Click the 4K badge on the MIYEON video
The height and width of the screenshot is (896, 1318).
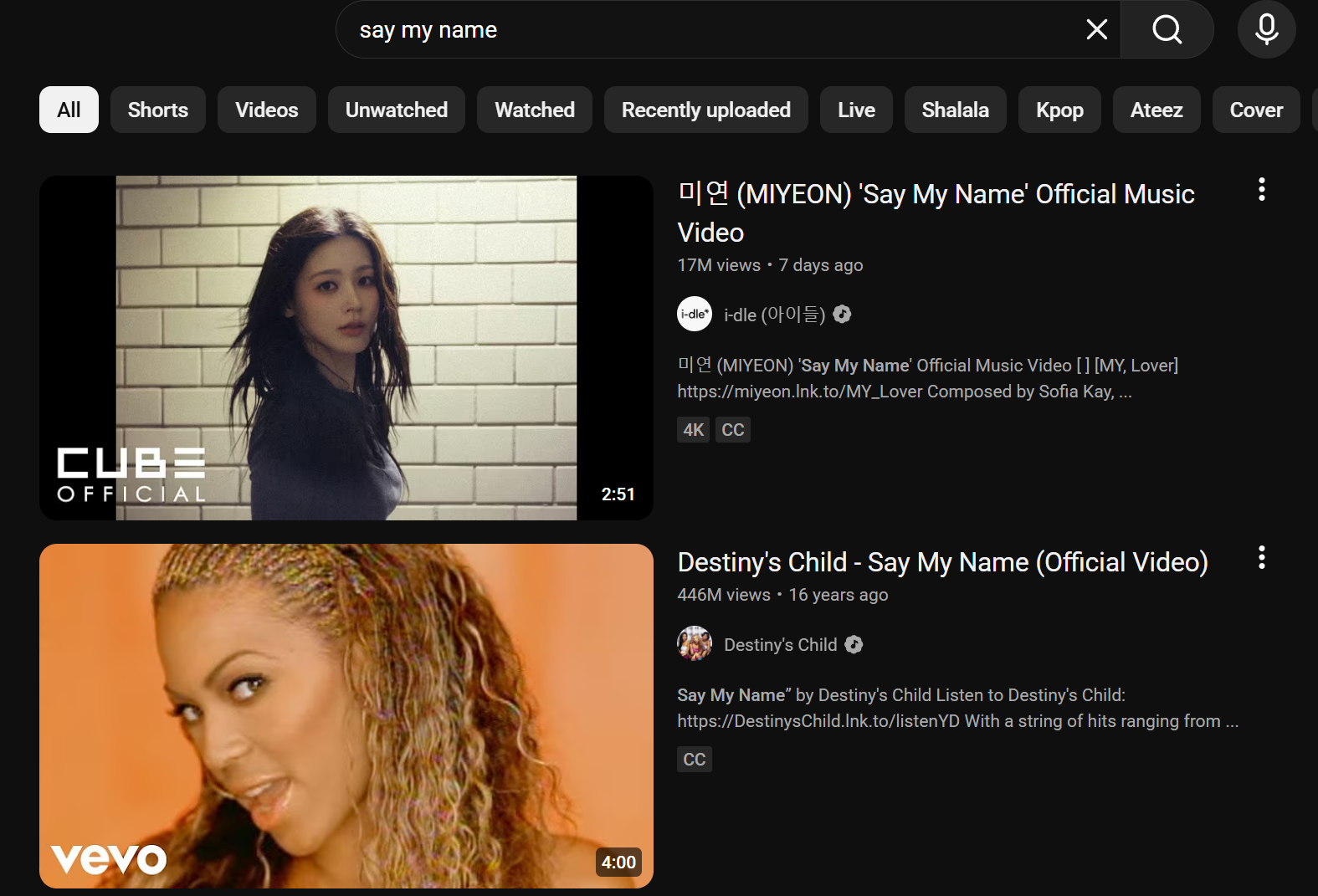click(x=694, y=430)
